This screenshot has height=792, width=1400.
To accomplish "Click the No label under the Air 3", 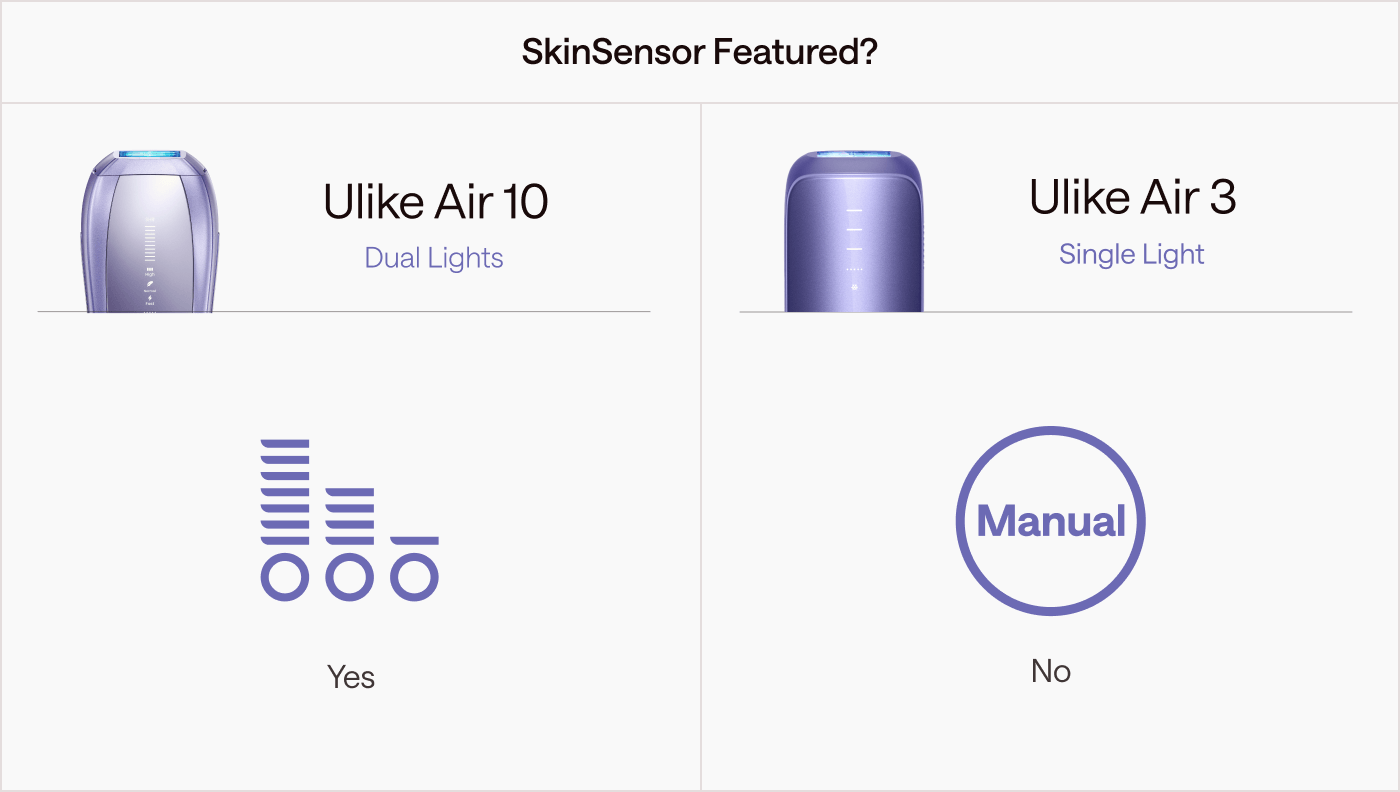I will tap(1051, 671).
